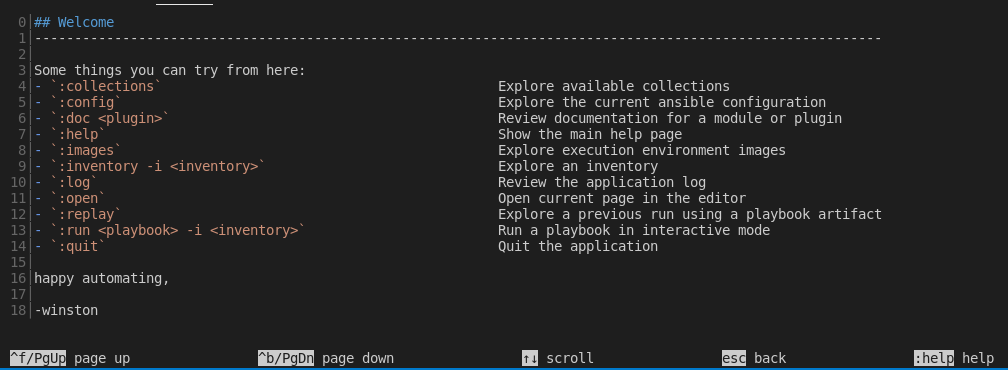Click 'Show the main help page' text
This screenshot has height=370, width=1008.
pos(590,134)
